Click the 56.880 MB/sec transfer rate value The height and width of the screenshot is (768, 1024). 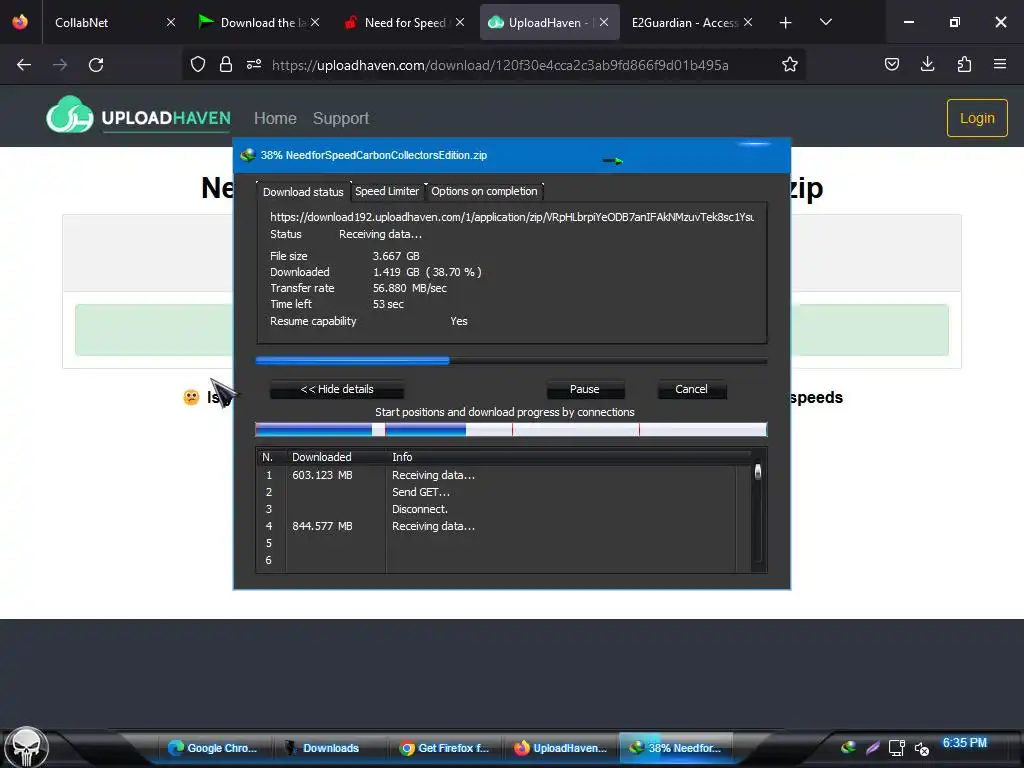[409, 288]
